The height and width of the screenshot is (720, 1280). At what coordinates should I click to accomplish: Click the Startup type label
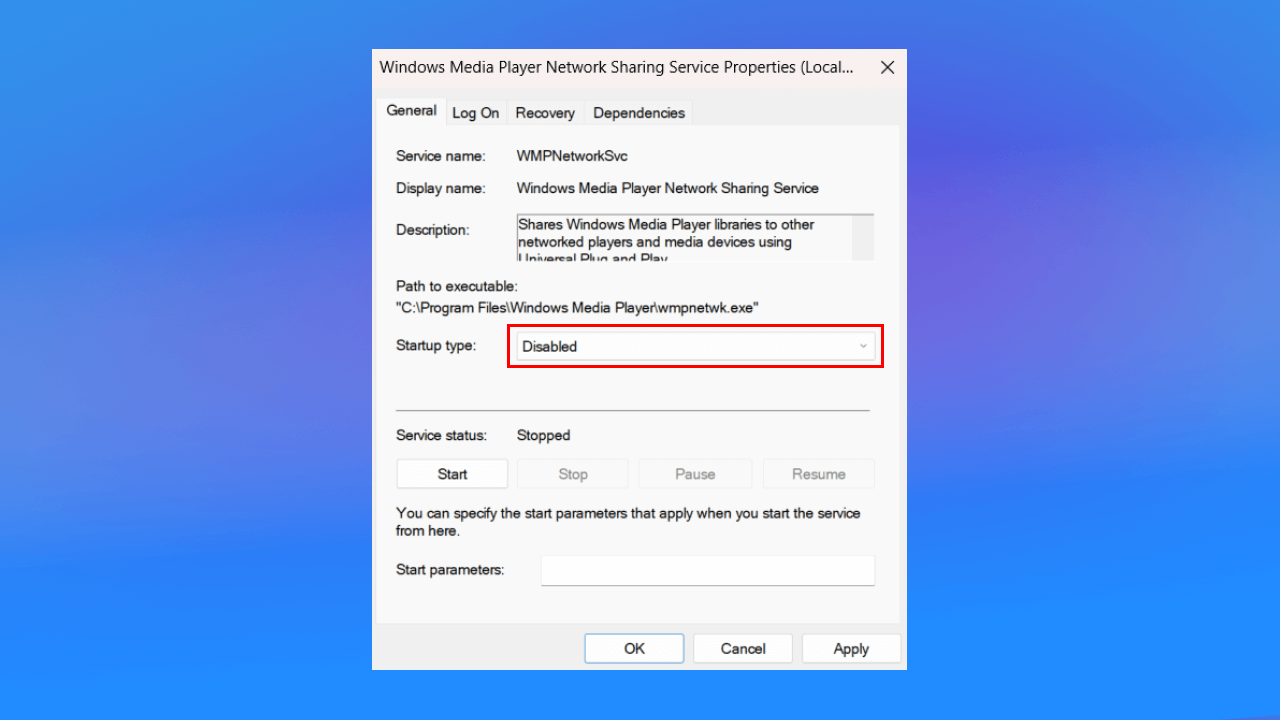pyautogui.click(x=436, y=345)
